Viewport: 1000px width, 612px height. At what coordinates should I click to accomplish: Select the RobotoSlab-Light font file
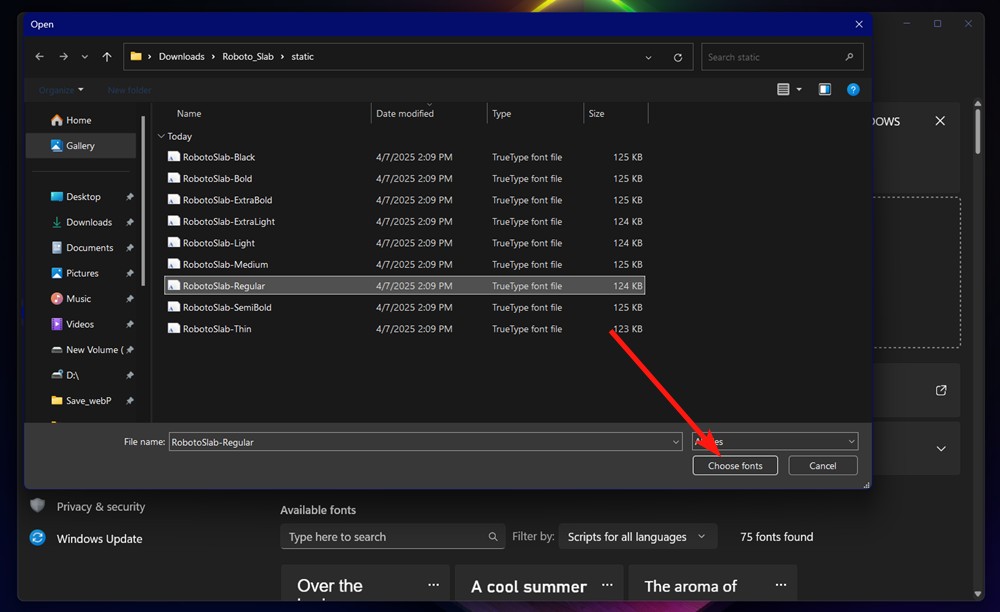point(404,243)
